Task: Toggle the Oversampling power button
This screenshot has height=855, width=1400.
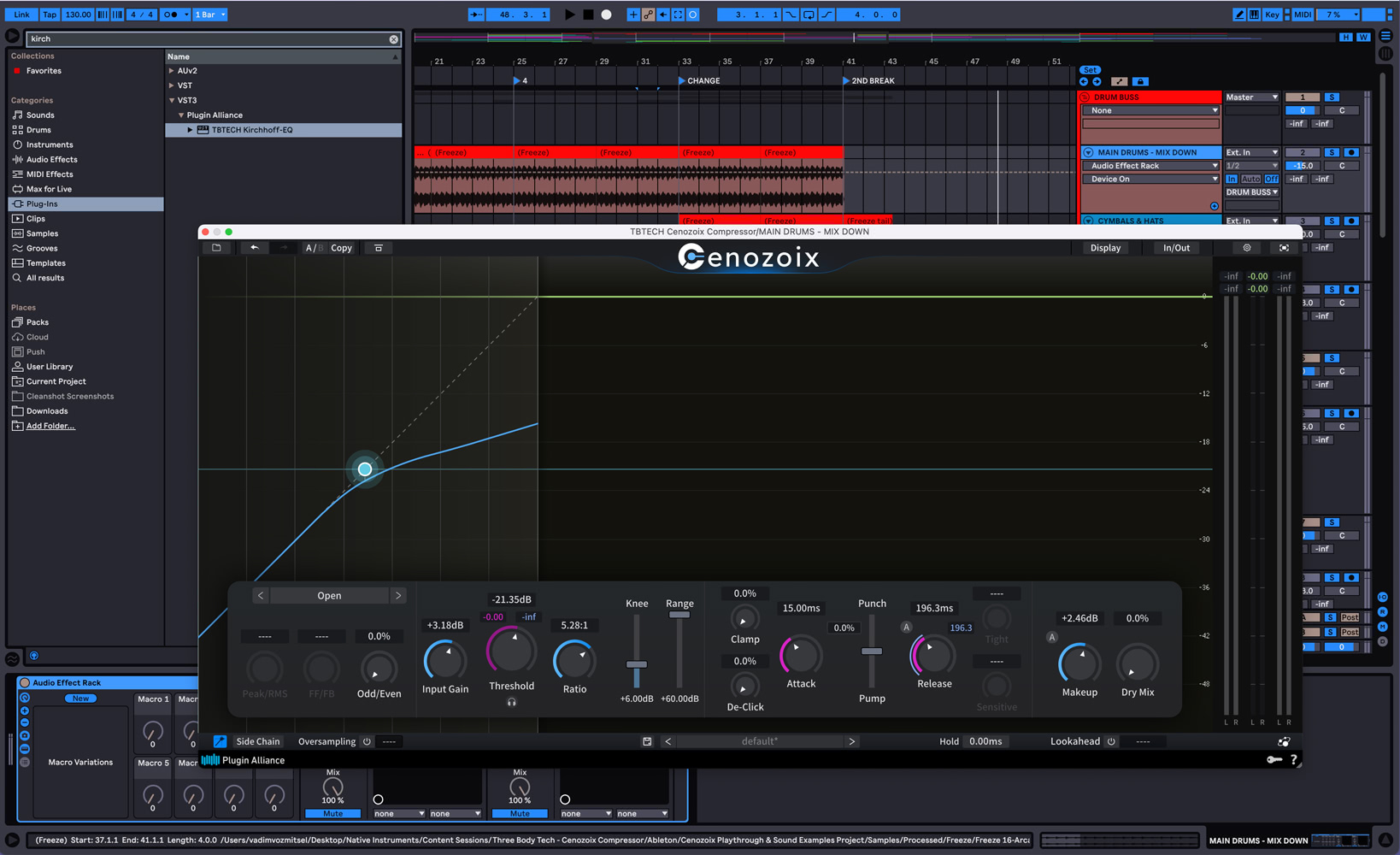Action: (x=367, y=741)
